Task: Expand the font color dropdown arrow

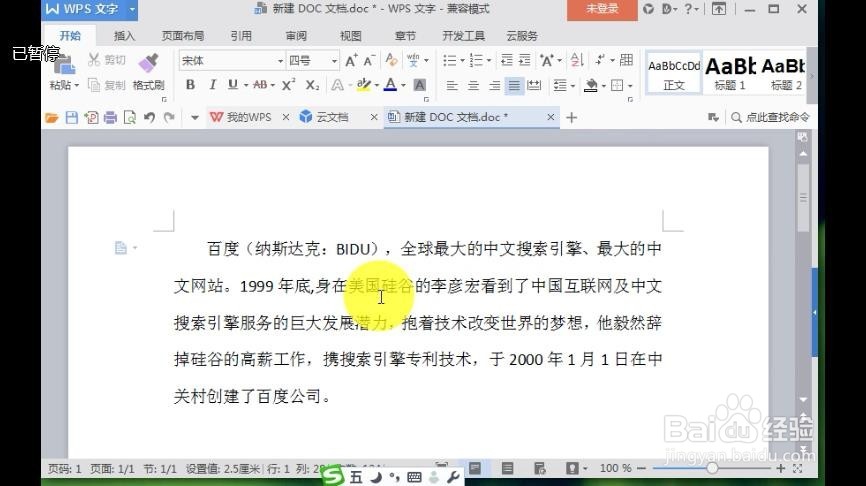Action: coord(403,85)
